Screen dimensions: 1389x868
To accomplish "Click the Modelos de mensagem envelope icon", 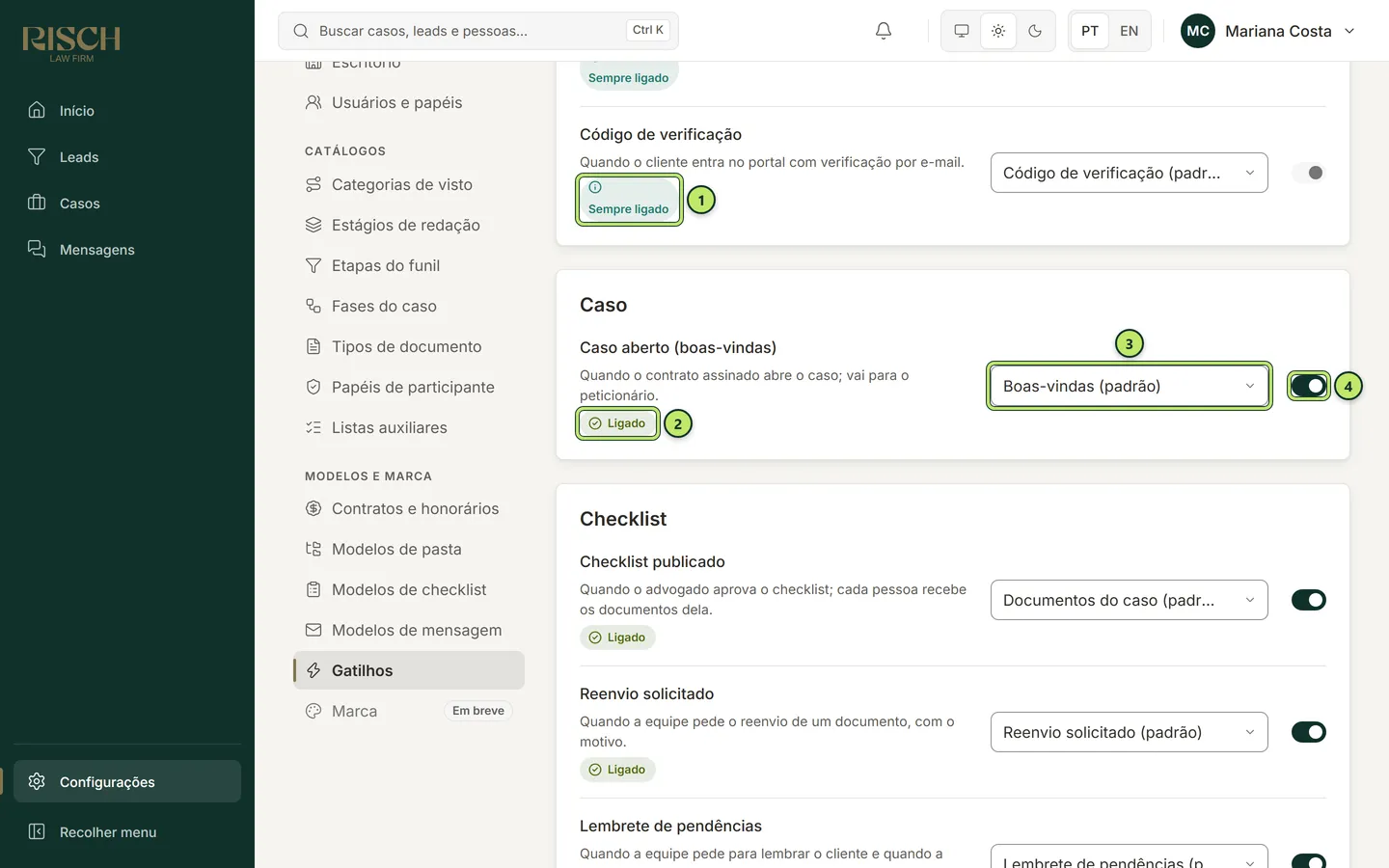I will coord(313,630).
